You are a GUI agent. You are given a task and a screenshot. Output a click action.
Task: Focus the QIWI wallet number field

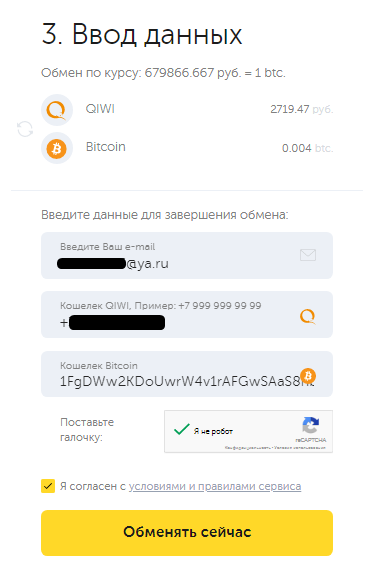187,315
